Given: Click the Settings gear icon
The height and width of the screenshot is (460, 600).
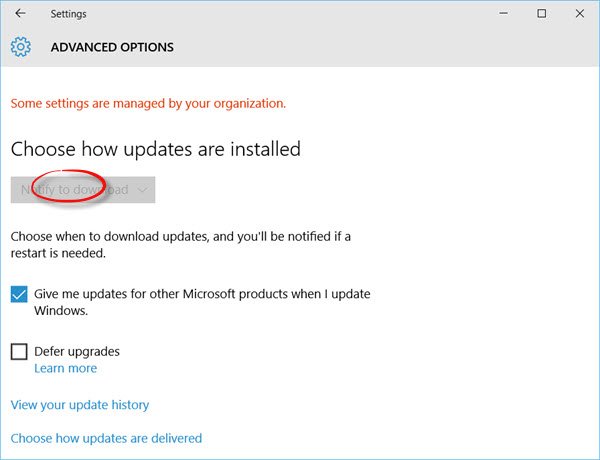Looking at the screenshot, I should click(21, 47).
